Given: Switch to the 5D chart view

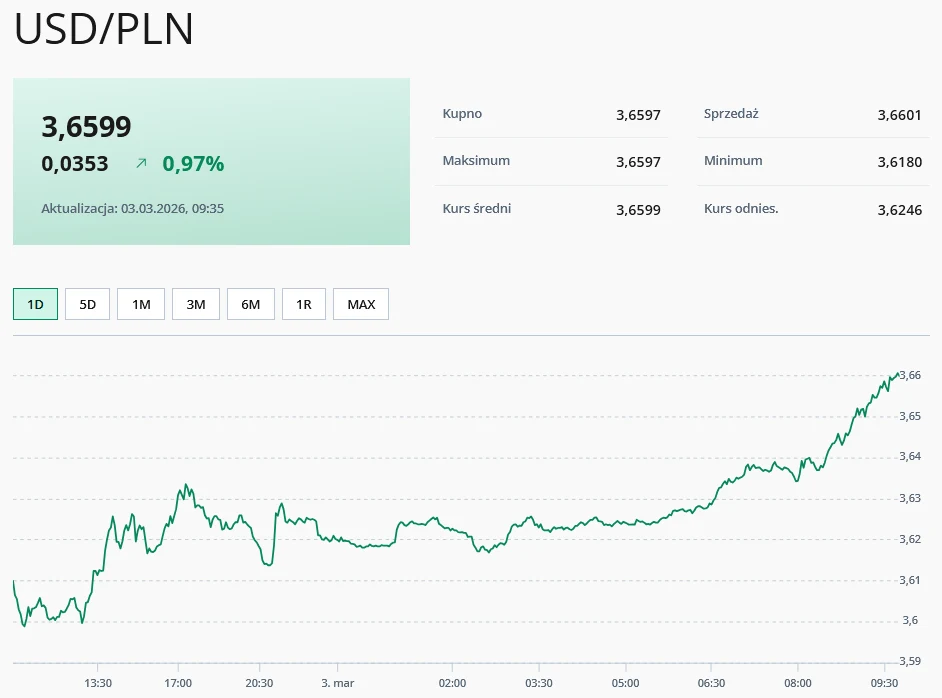Looking at the screenshot, I should coord(87,303).
